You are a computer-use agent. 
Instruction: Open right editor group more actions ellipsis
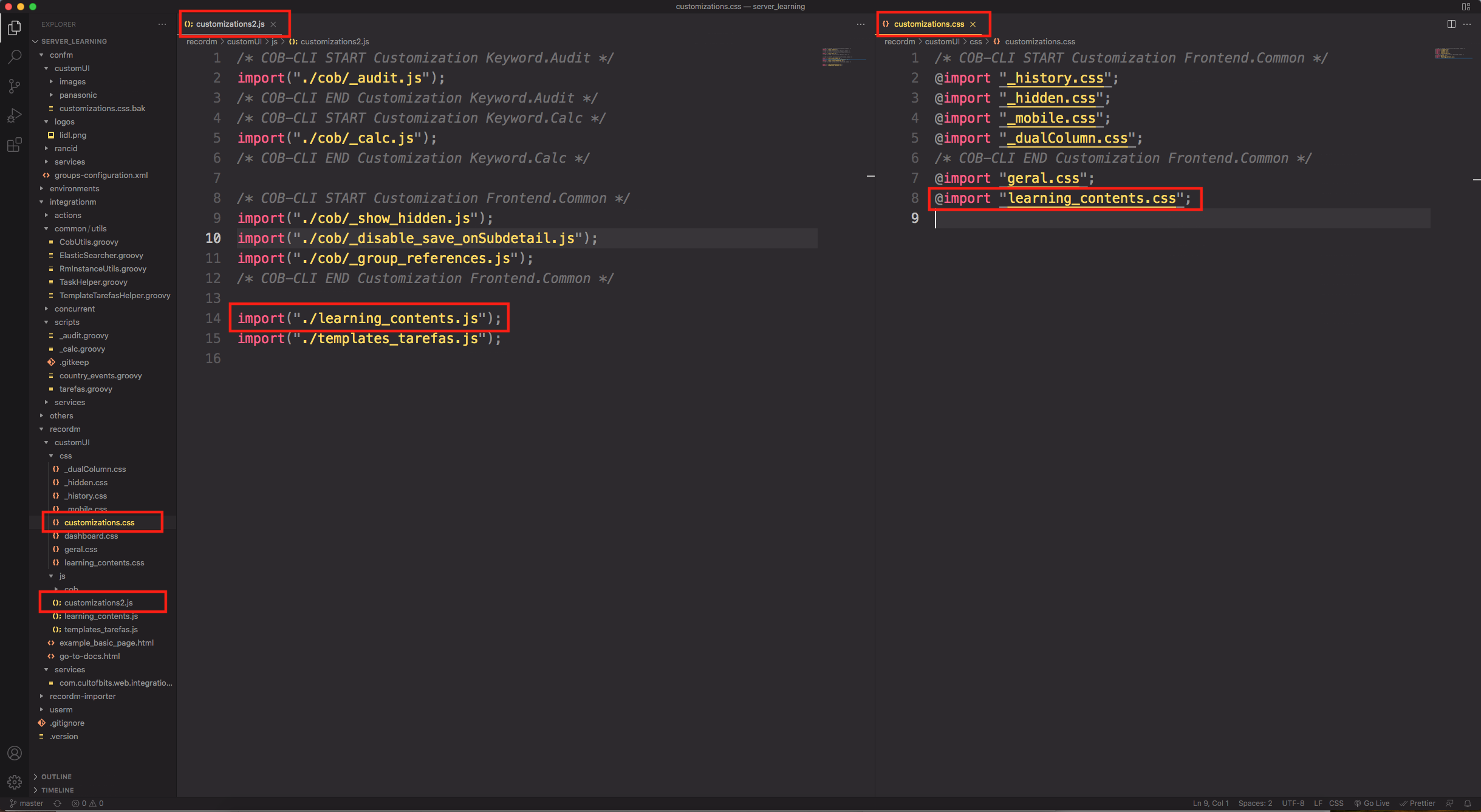(x=1467, y=24)
